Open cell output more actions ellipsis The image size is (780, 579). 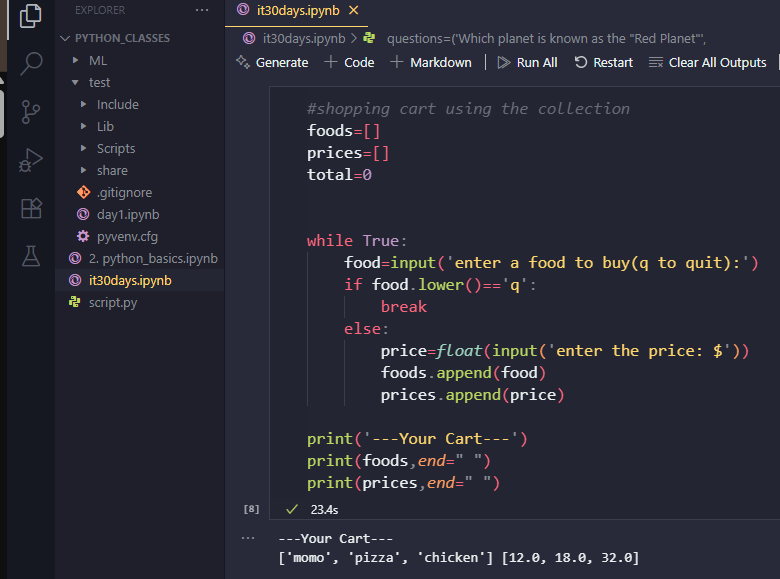click(x=248, y=538)
